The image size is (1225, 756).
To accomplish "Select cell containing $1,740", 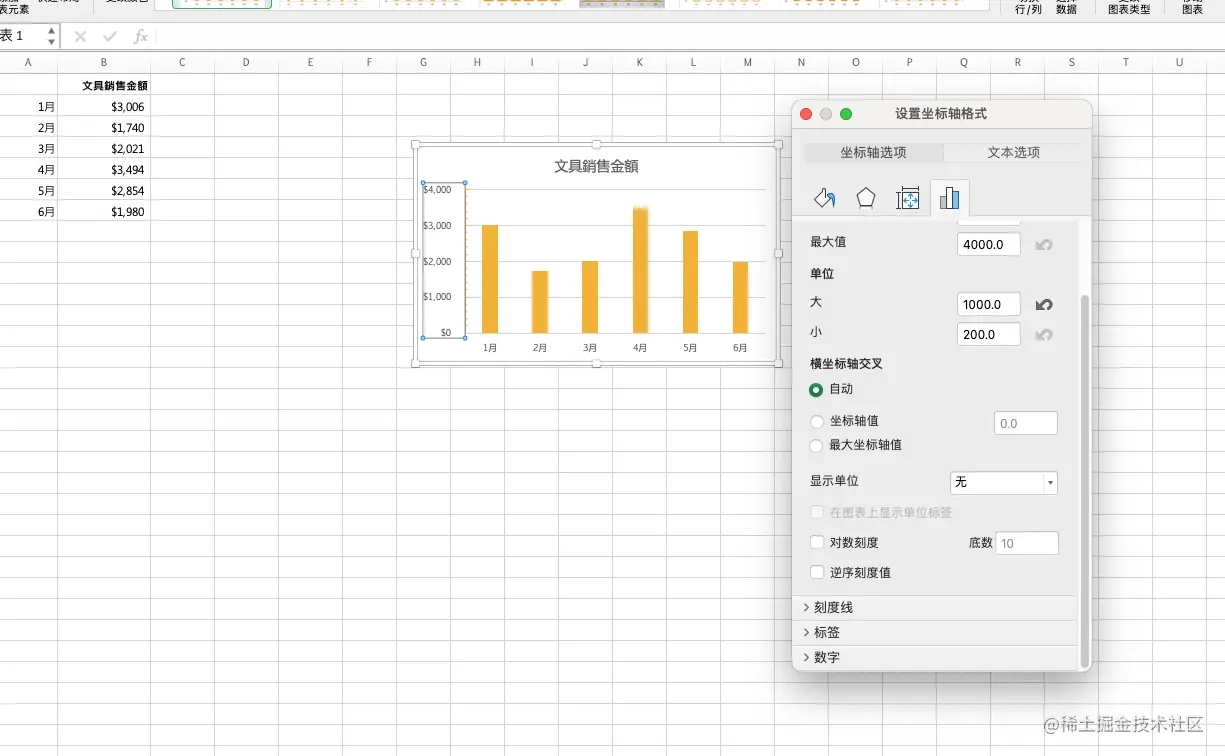I will (104, 127).
